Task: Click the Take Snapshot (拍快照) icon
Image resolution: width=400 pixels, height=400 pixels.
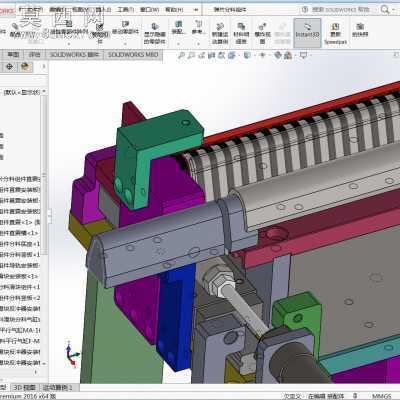Action: point(360,30)
